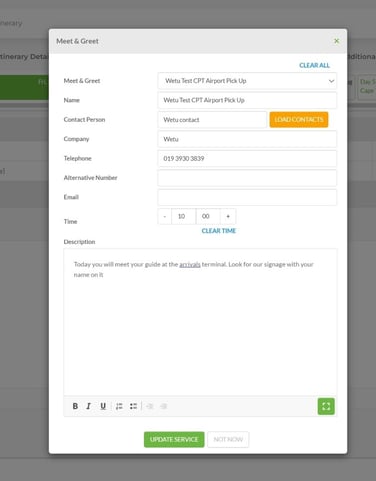
Task: Click the indent icon
Action: (x=163, y=406)
